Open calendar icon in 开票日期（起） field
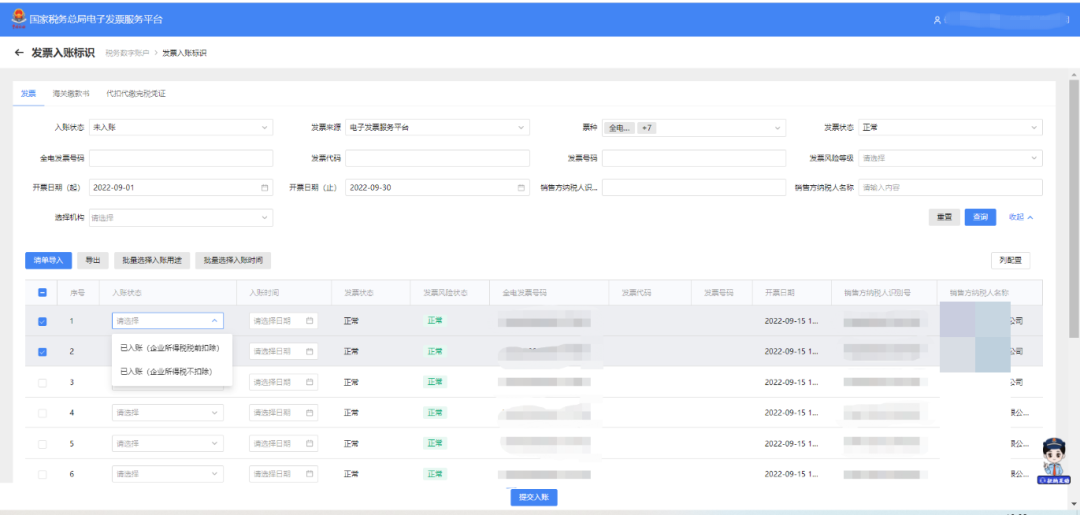 (265, 187)
